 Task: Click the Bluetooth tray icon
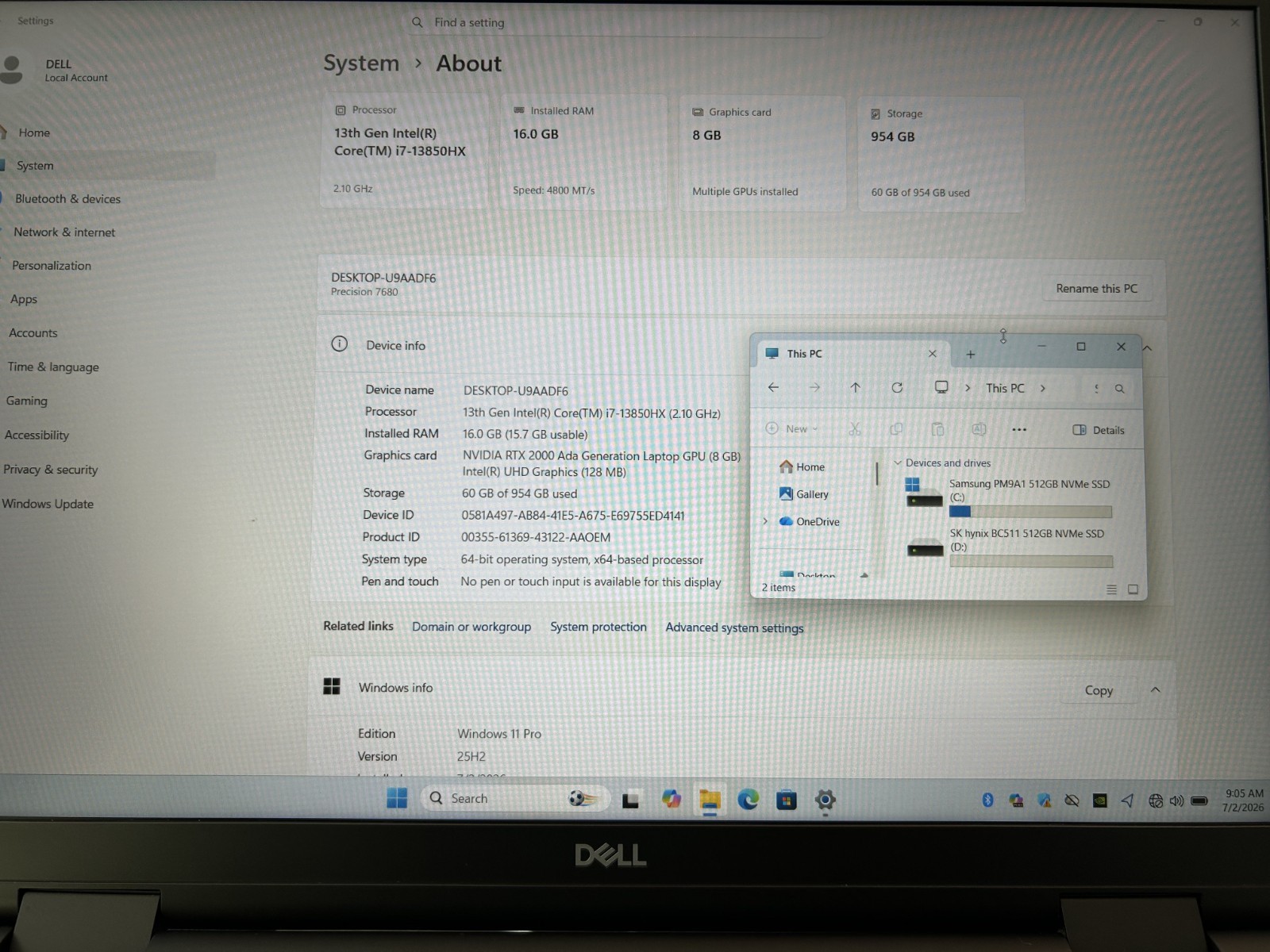point(987,800)
